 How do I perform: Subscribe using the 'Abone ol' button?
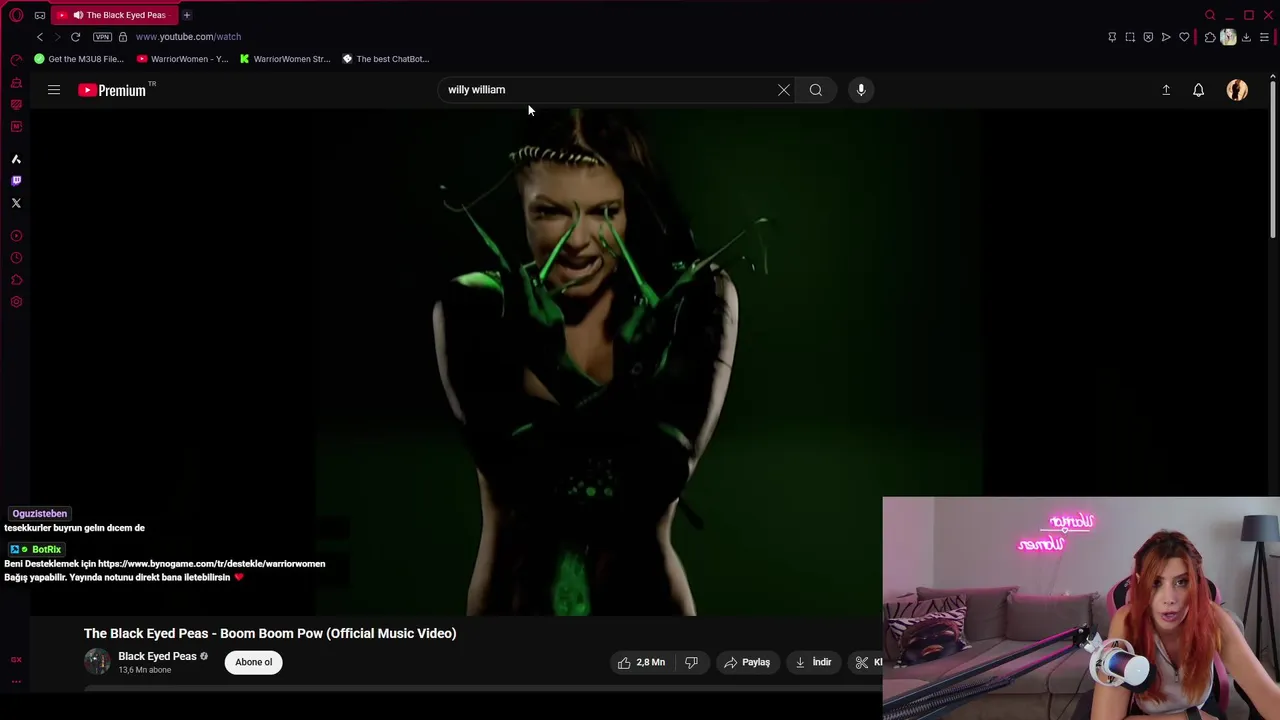tap(254, 662)
